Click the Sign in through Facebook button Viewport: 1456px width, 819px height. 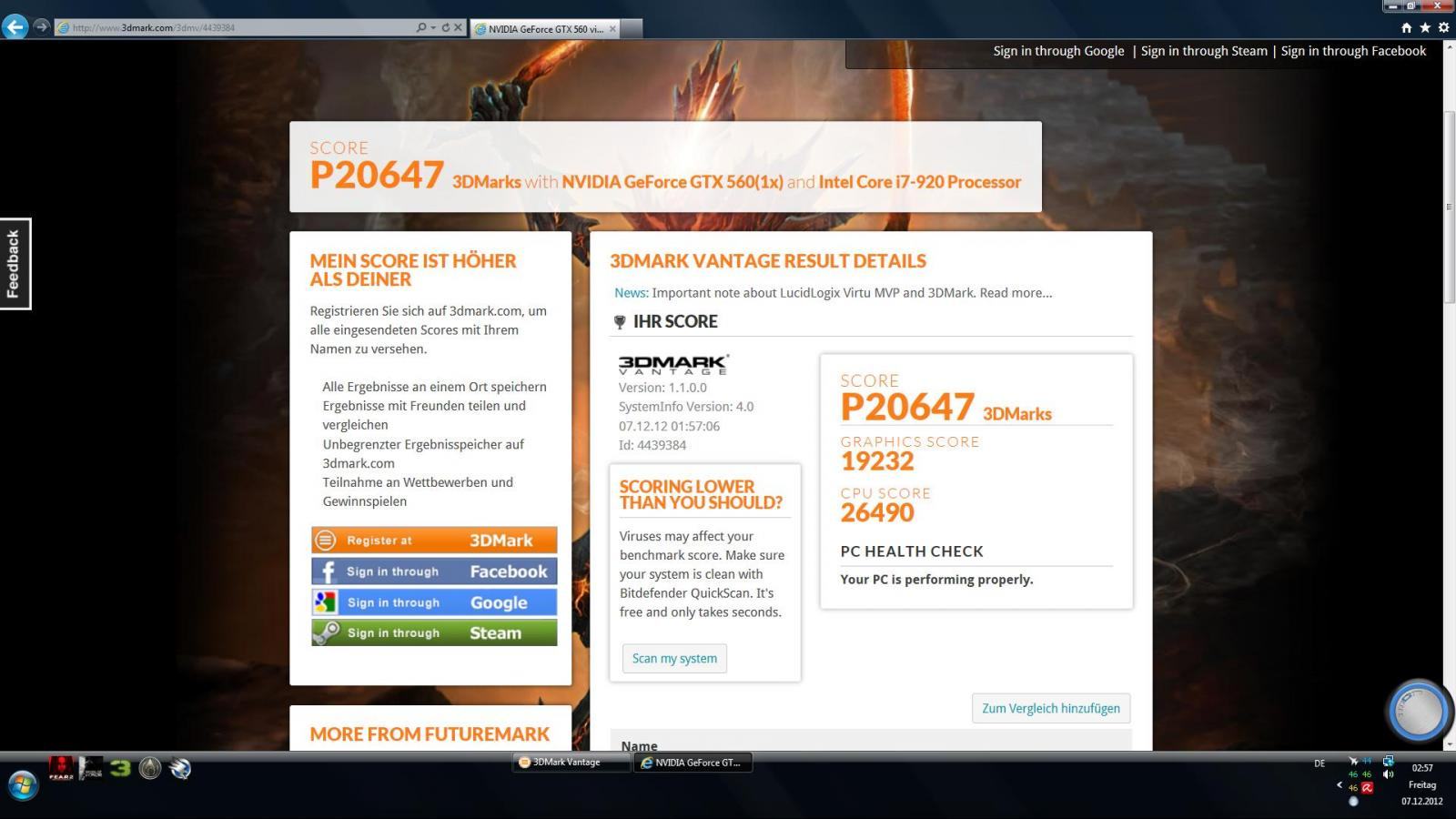click(434, 571)
